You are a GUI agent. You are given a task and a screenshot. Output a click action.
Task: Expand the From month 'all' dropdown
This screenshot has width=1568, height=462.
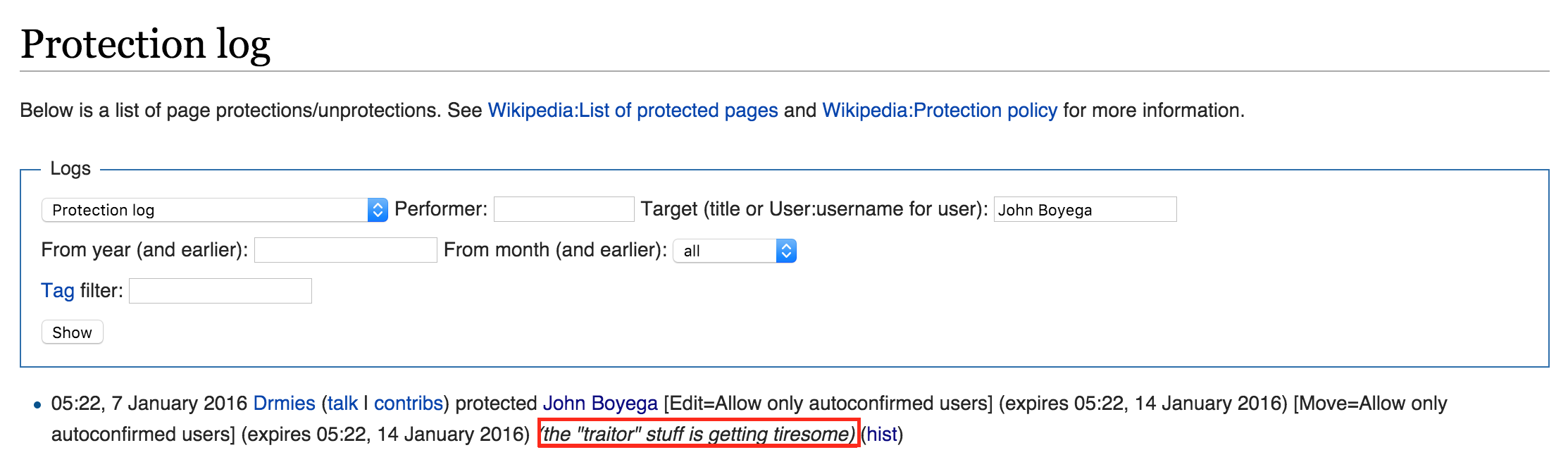735,251
